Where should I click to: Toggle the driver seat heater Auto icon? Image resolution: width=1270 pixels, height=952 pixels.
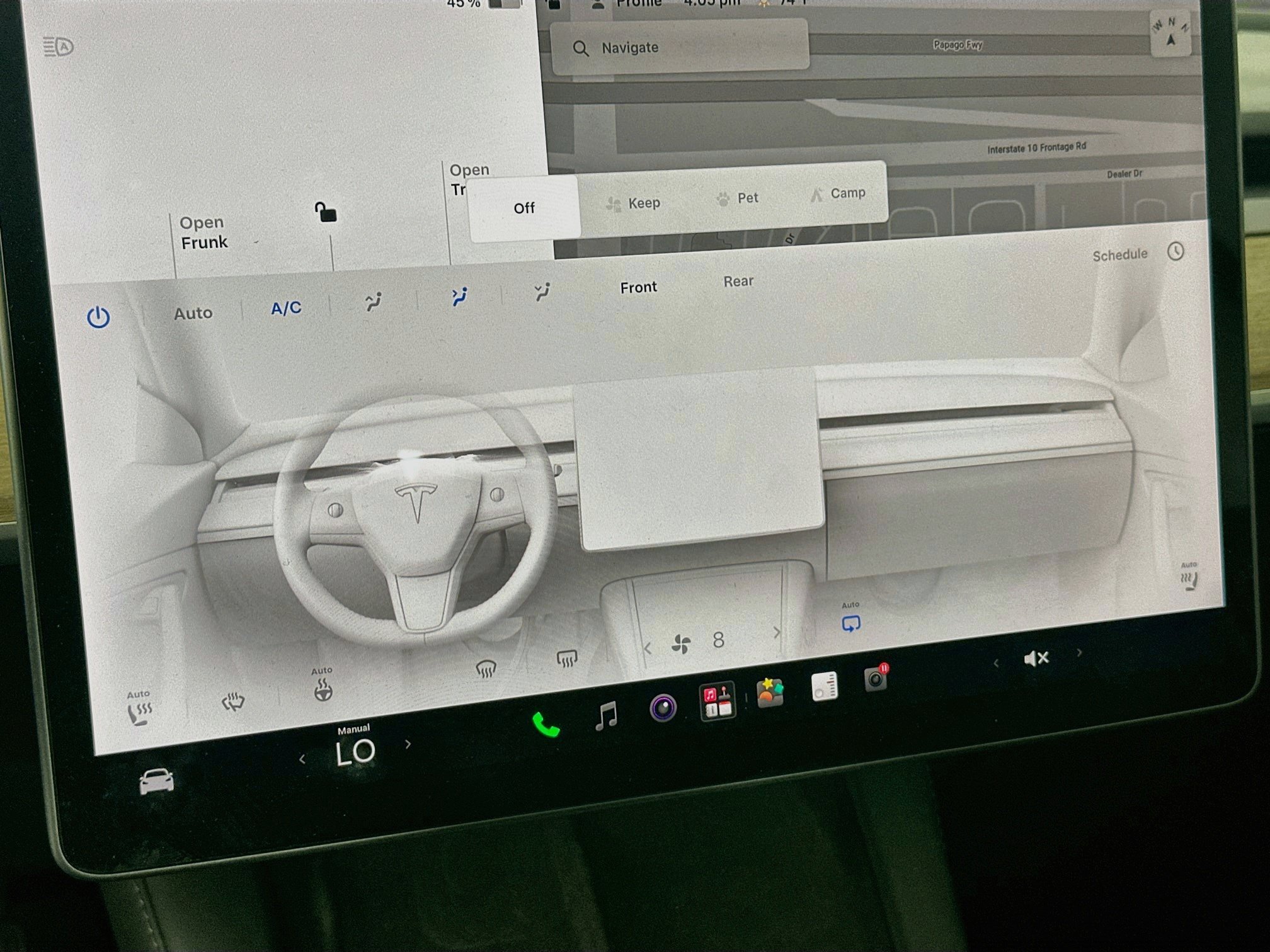coord(139,709)
